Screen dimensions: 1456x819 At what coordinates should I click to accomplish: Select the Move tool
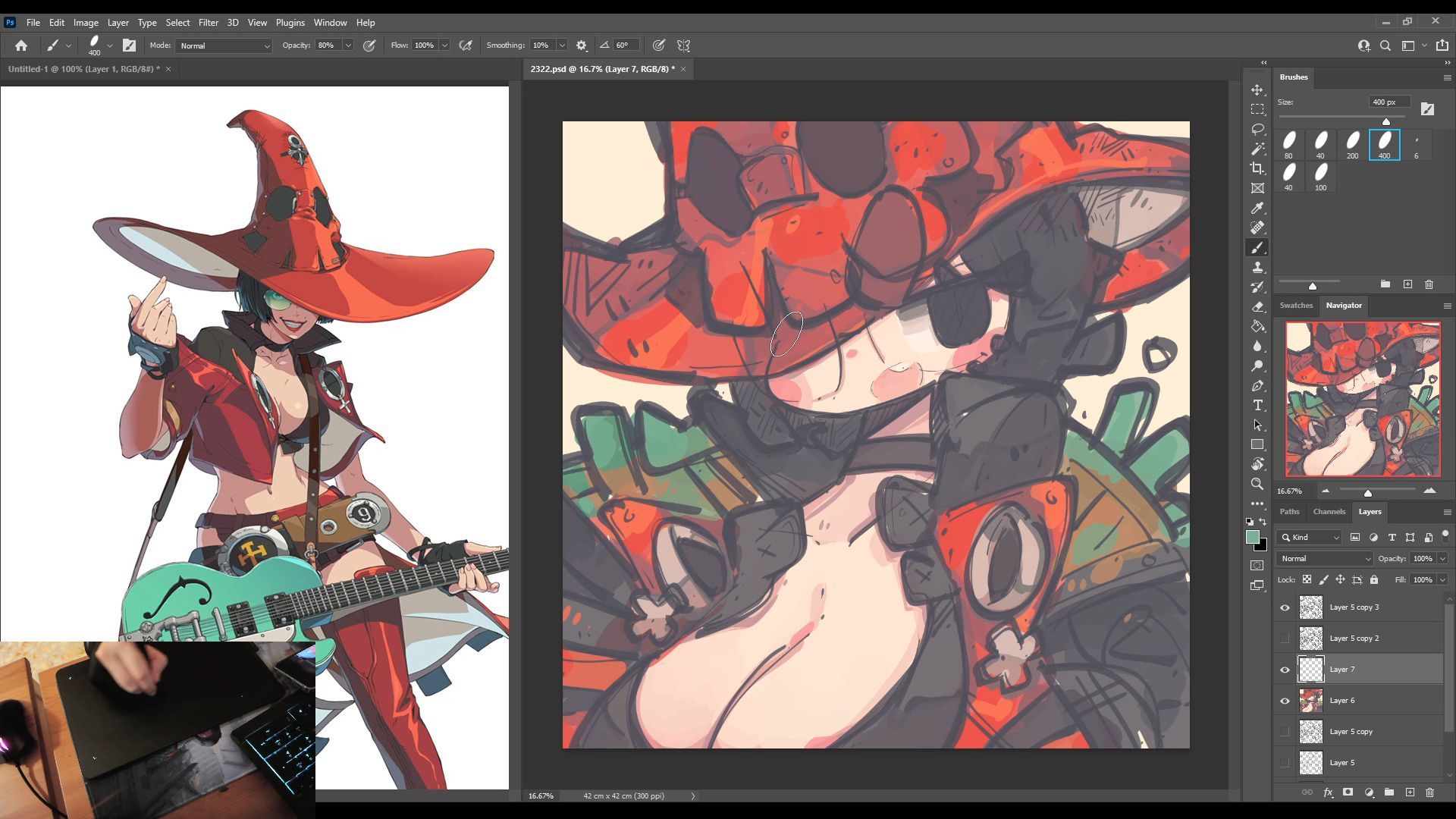coord(1257,89)
